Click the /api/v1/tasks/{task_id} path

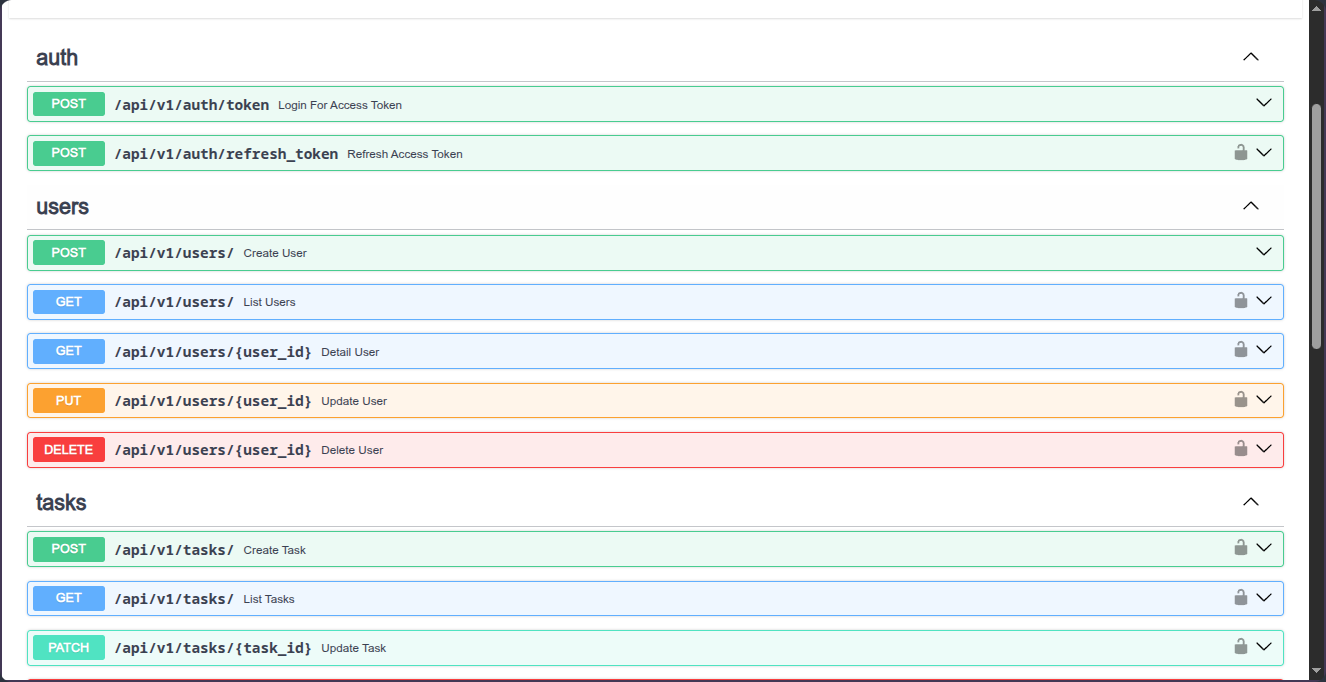click(213, 648)
